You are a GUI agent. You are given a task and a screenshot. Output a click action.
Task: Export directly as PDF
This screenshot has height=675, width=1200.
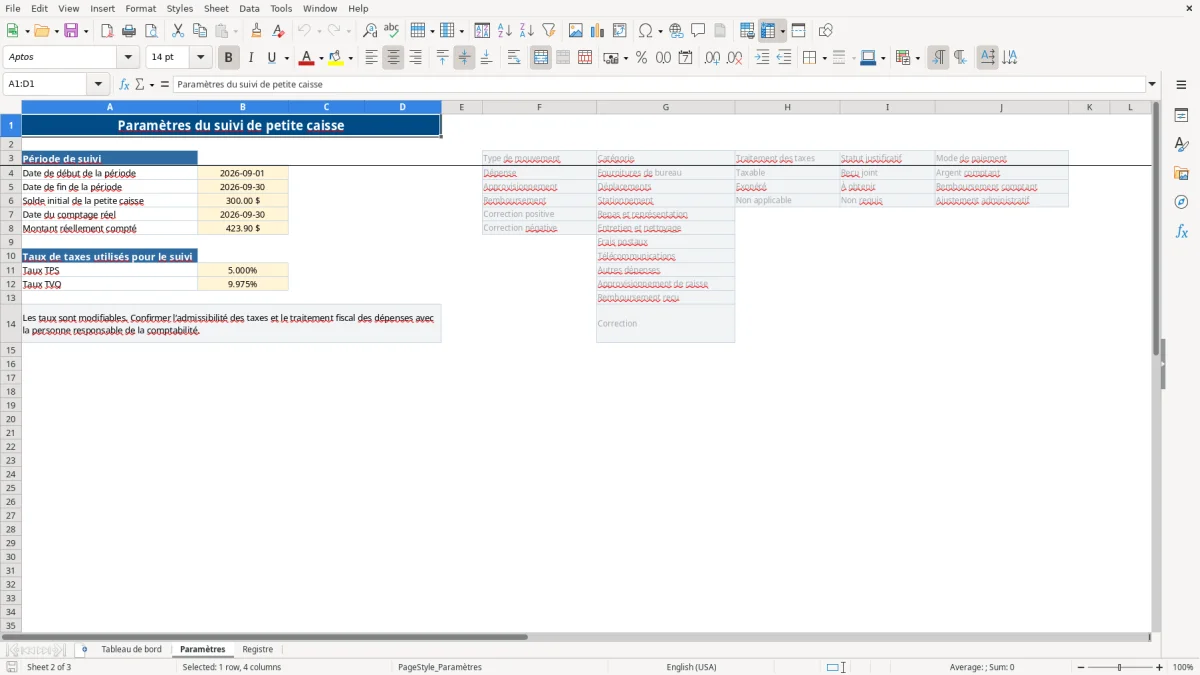(107, 31)
